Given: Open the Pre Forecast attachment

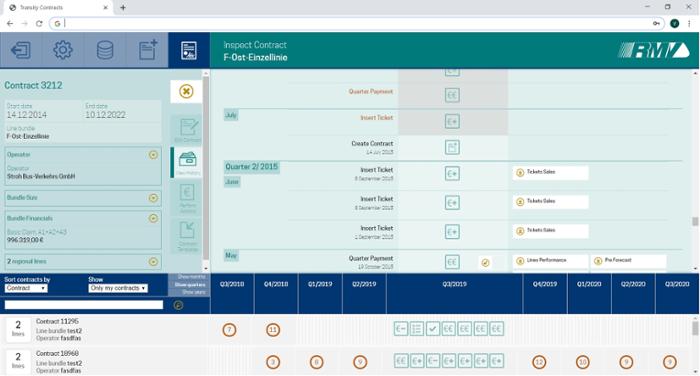Looking at the screenshot, I should pyautogui.click(x=629, y=261).
